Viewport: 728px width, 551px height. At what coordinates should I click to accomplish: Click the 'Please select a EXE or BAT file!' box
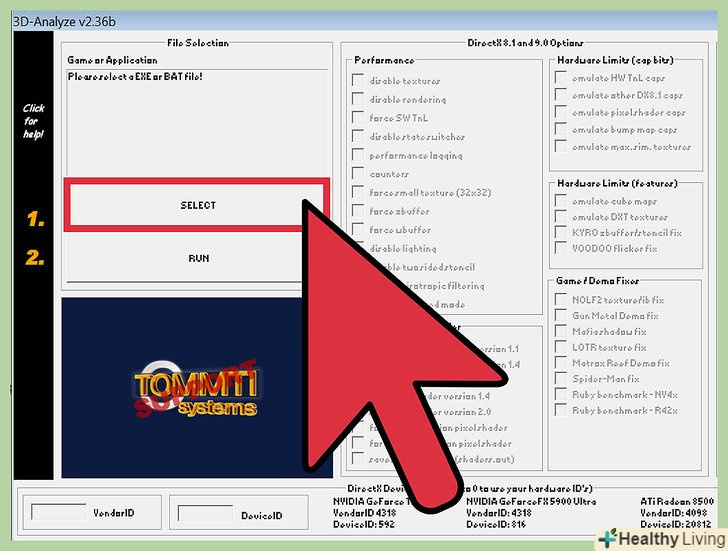click(x=197, y=122)
